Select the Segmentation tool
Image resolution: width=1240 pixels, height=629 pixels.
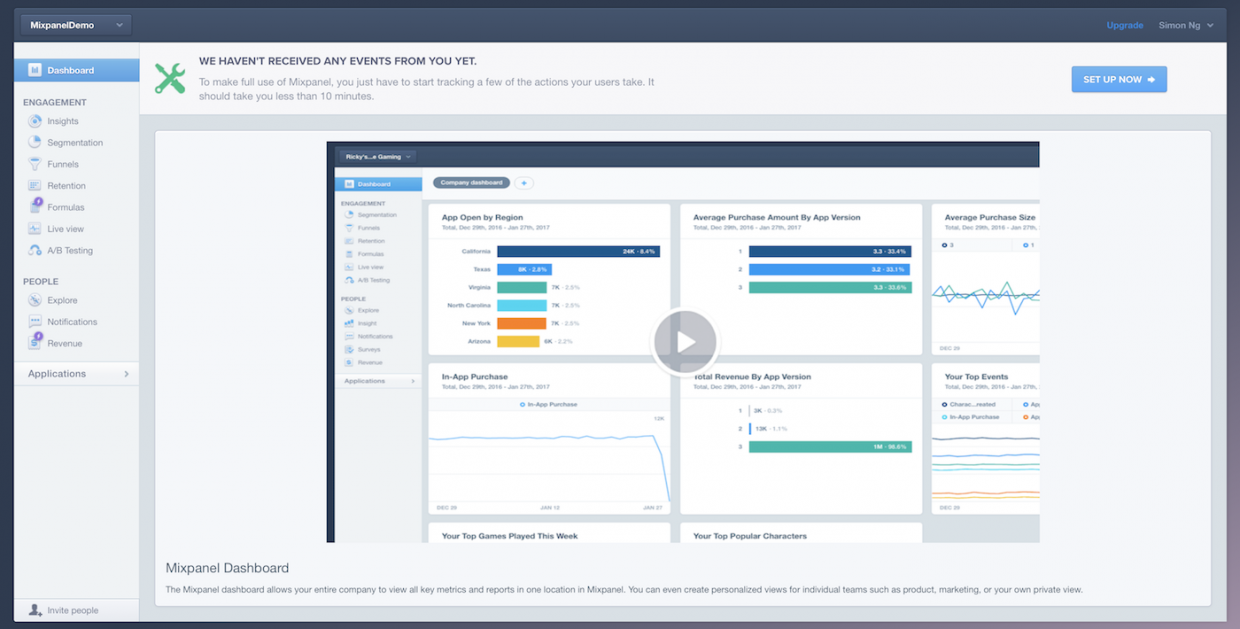point(74,142)
